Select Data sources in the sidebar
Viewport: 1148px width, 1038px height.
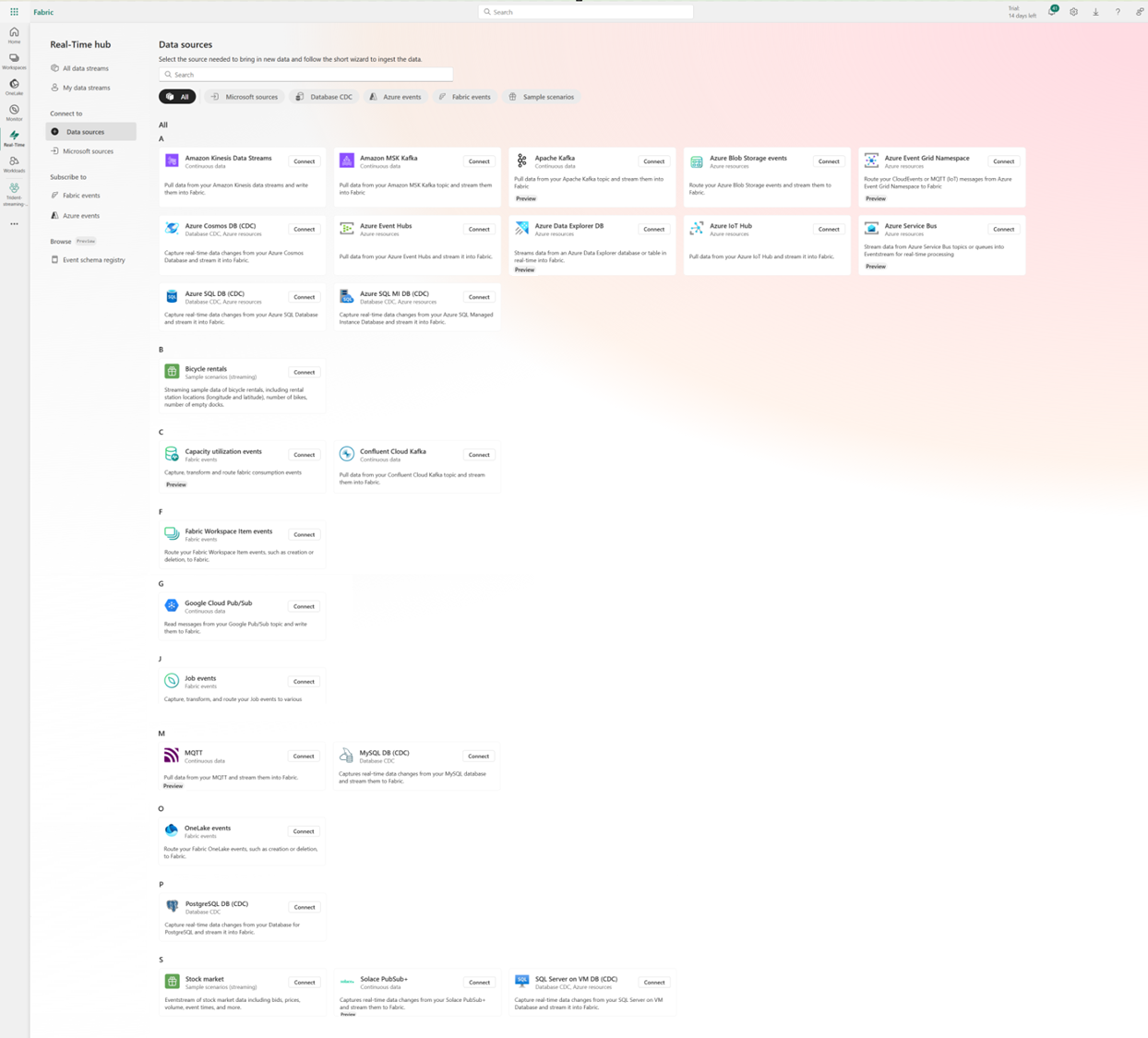click(90, 132)
